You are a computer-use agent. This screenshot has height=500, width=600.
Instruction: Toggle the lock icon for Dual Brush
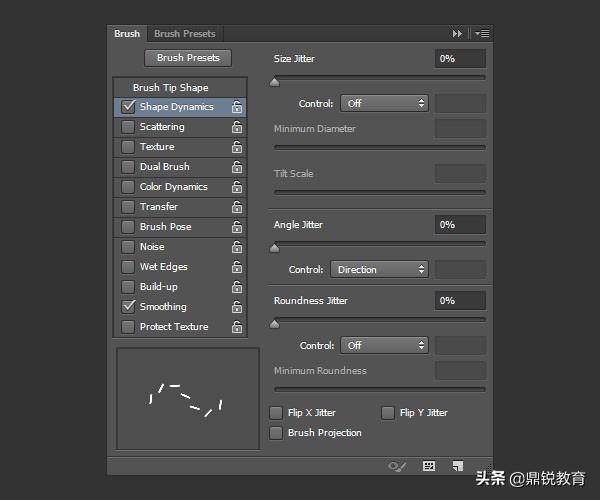237,167
